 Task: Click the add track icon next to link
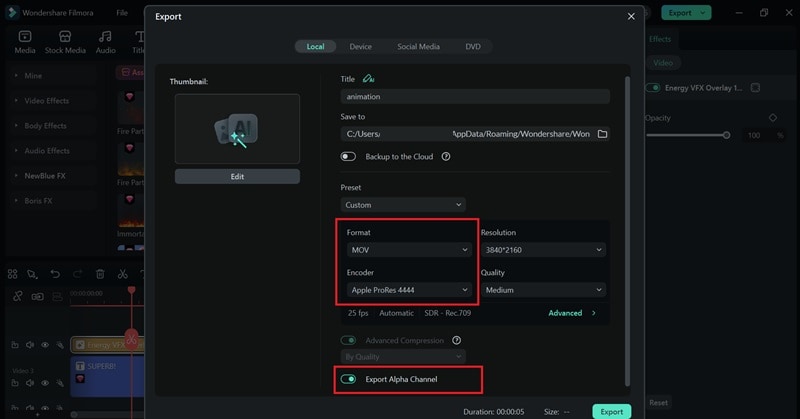tap(37, 296)
